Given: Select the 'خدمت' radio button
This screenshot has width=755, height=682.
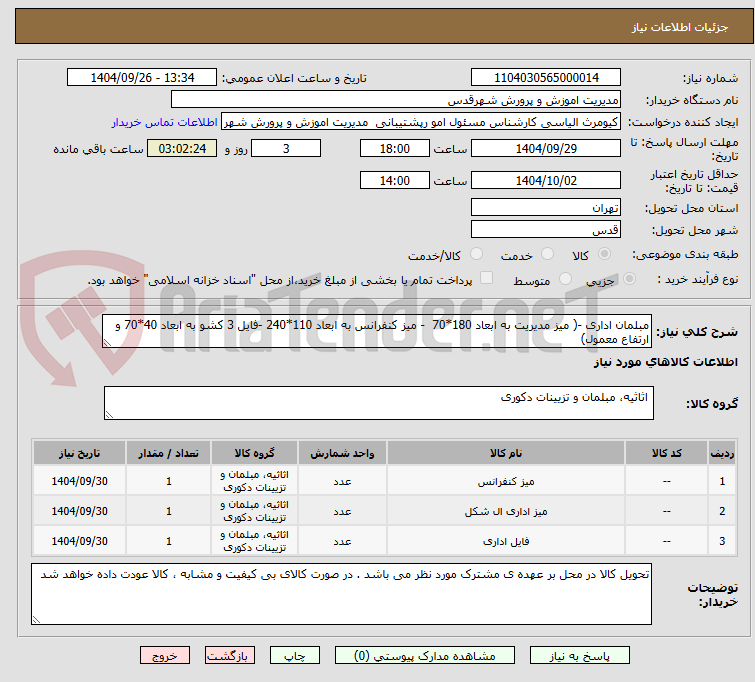Looking at the screenshot, I should coord(547,254).
